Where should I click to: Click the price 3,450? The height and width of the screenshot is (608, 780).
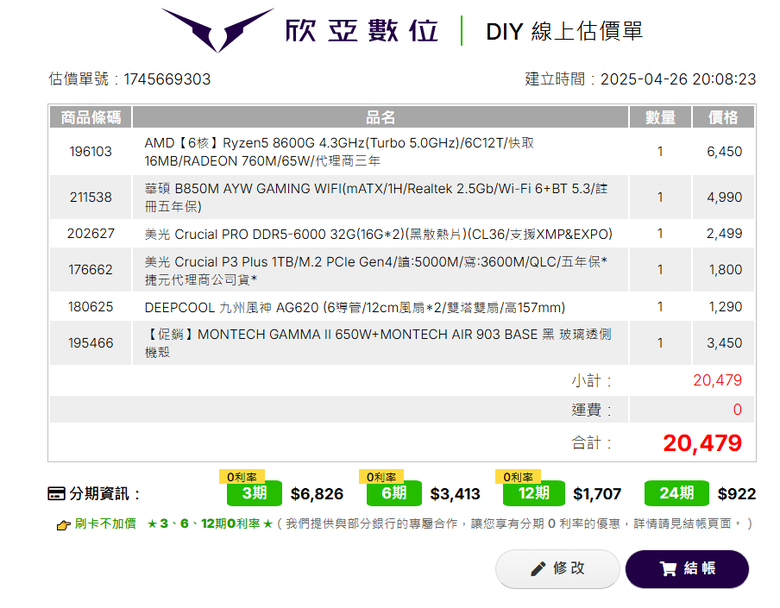[x=724, y=343]
